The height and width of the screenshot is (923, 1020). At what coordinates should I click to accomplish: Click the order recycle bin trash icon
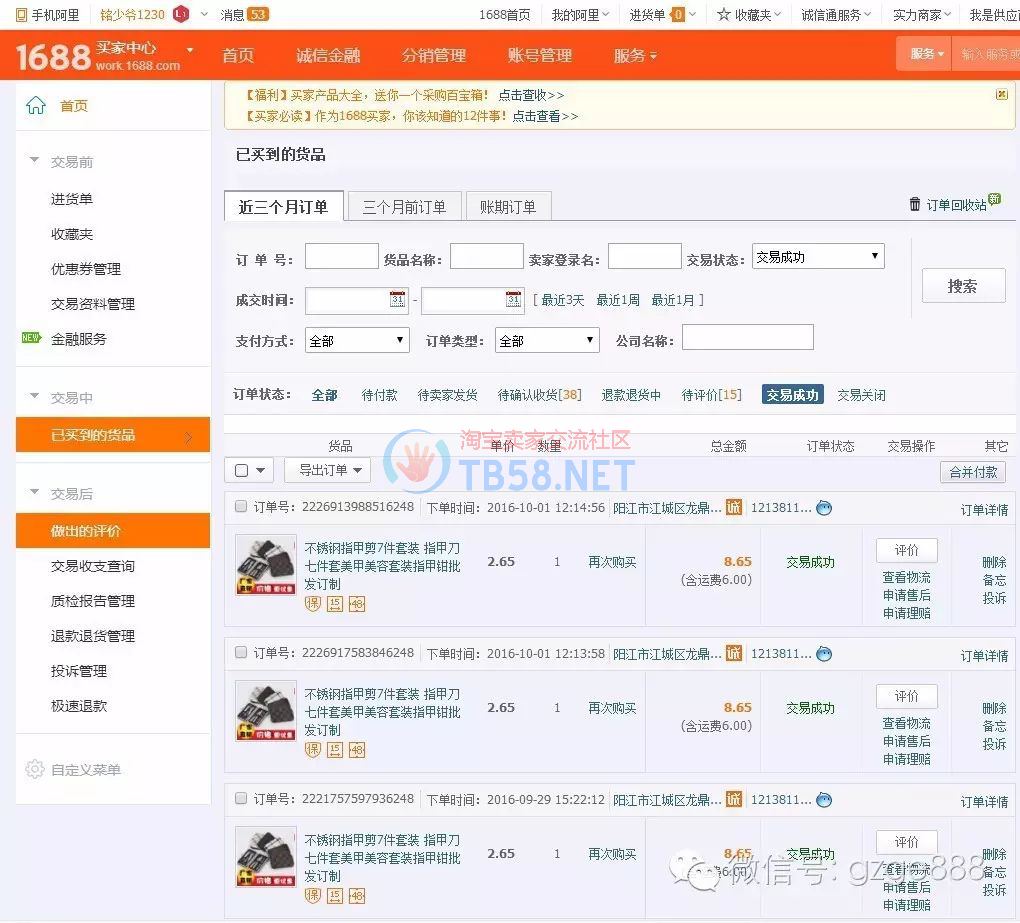pos(914,204)
